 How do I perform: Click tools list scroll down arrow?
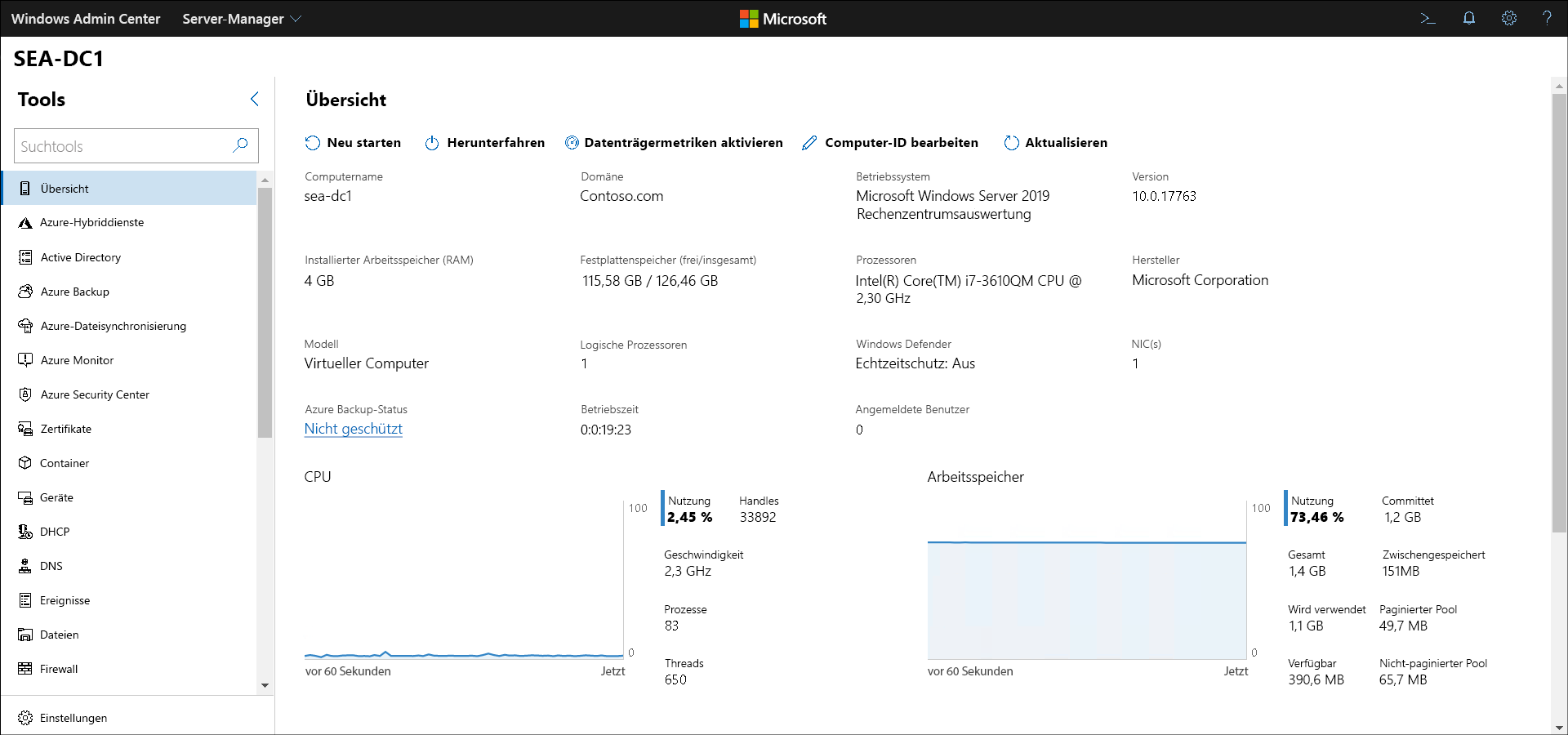[x=265, y=685]
